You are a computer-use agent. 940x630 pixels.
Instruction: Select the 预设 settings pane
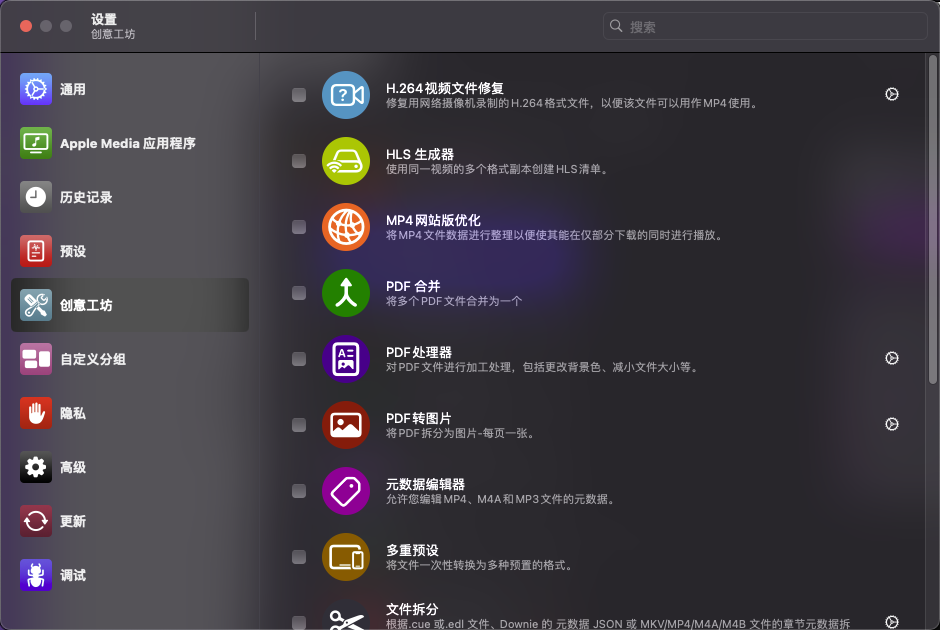pyautogui.click(x=129, y=251)
